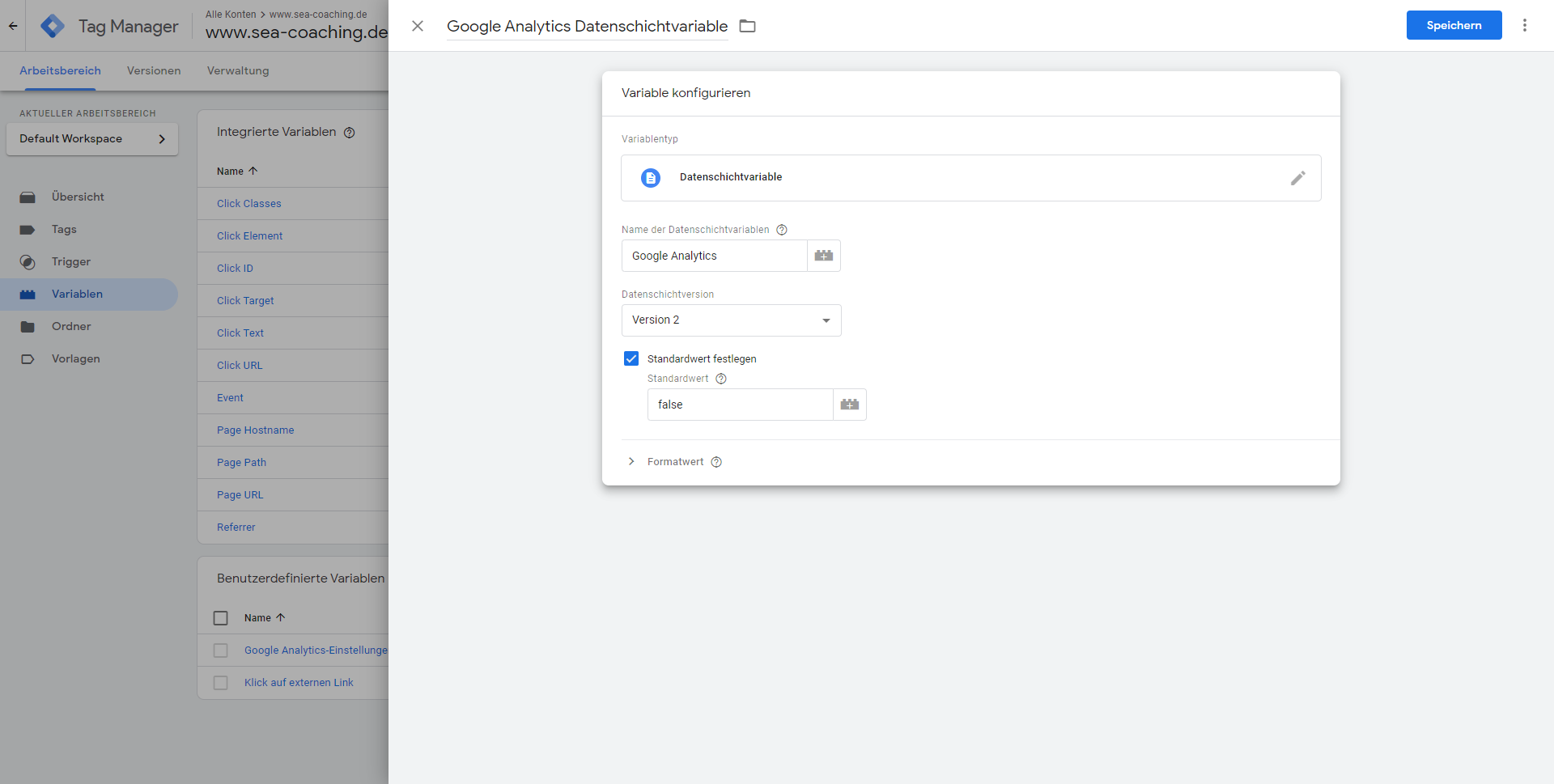Sort user-defined variables by Name
This screenshot has height=784, width=1554.
pos(265,617)
